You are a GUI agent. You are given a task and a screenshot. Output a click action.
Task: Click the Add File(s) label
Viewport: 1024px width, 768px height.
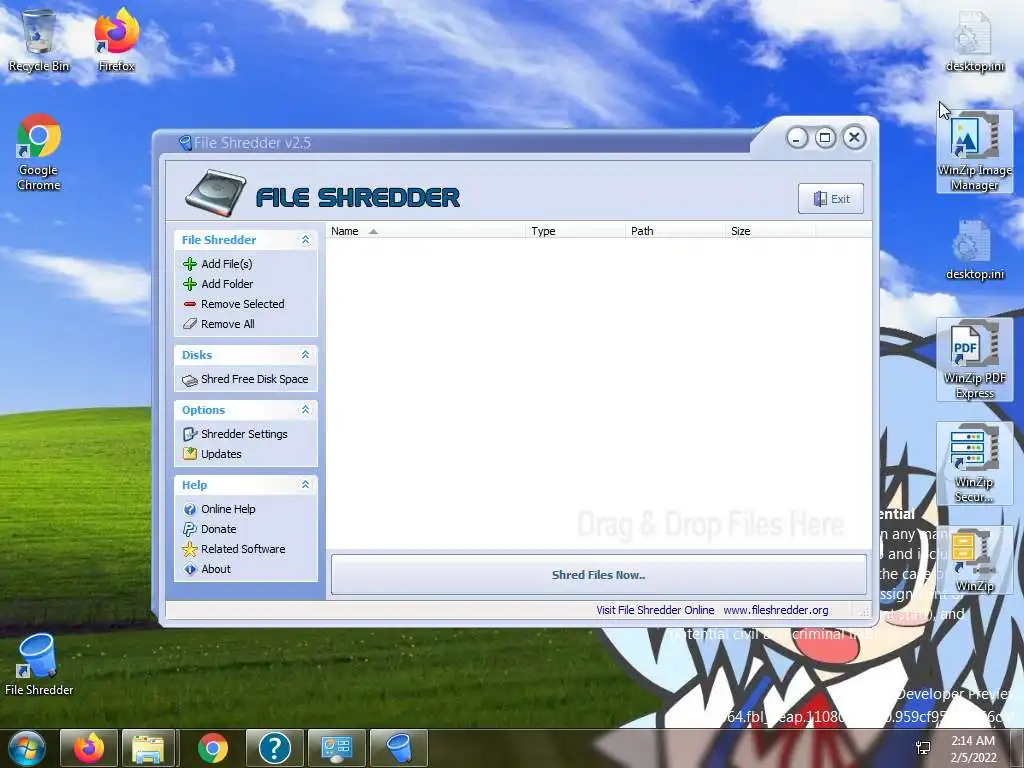(227, 264)
